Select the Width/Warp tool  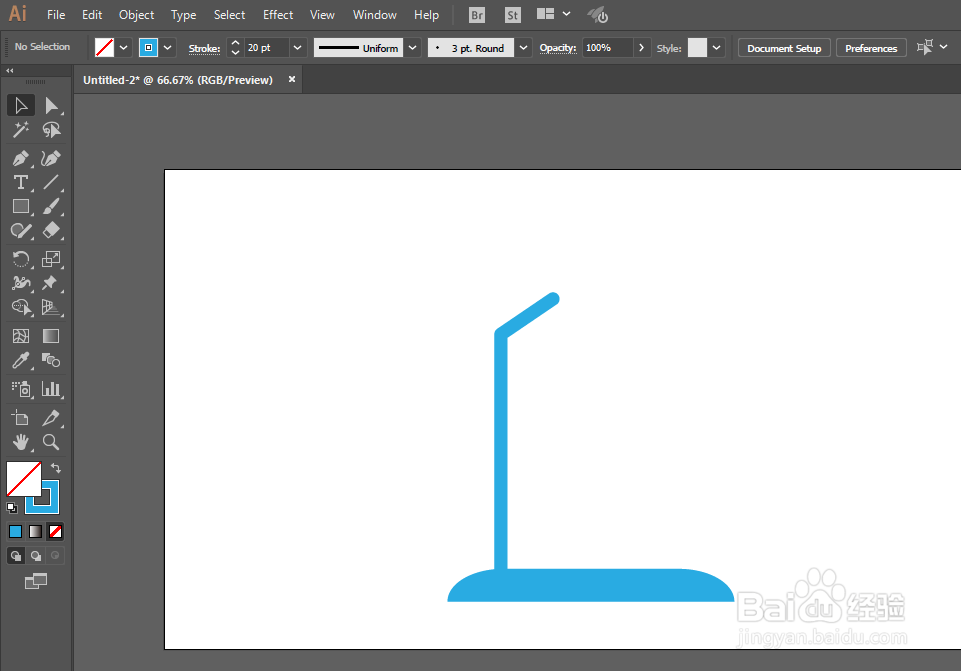pos(21,283)
